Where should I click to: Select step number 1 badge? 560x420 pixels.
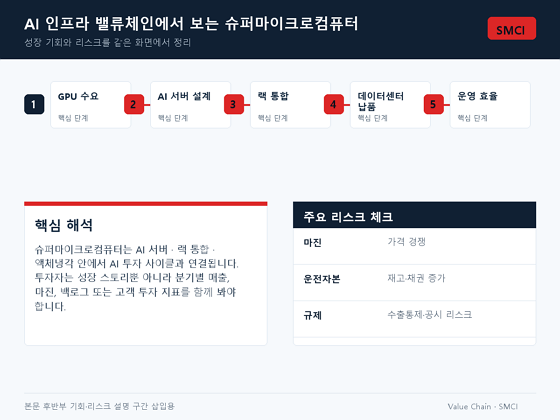point(34,104)
